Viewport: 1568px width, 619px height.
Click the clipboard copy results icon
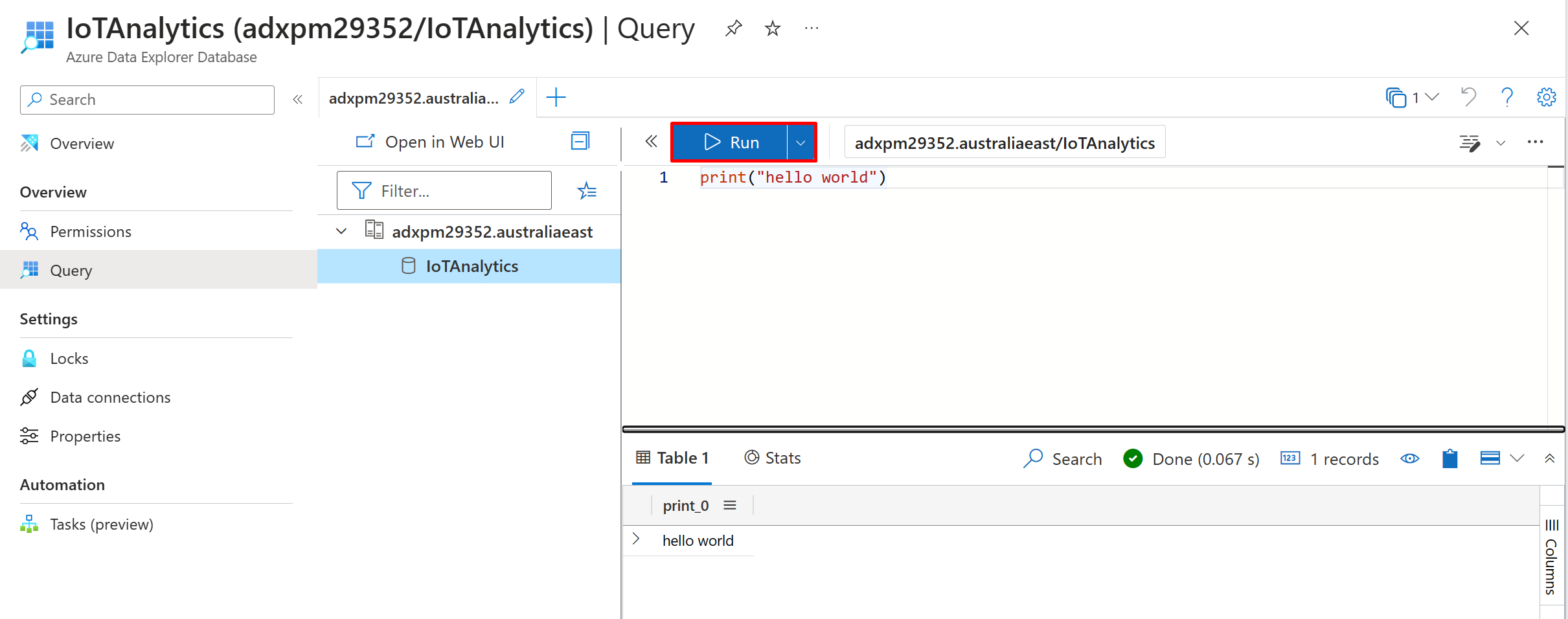(x=1450, y=458)
